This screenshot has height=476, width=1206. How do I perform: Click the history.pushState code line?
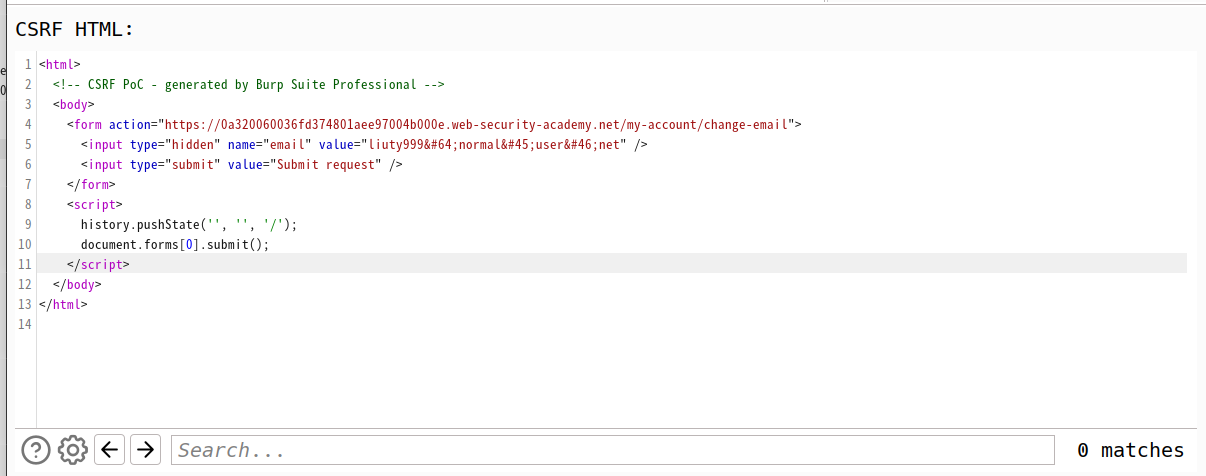[x=189, y=225]
